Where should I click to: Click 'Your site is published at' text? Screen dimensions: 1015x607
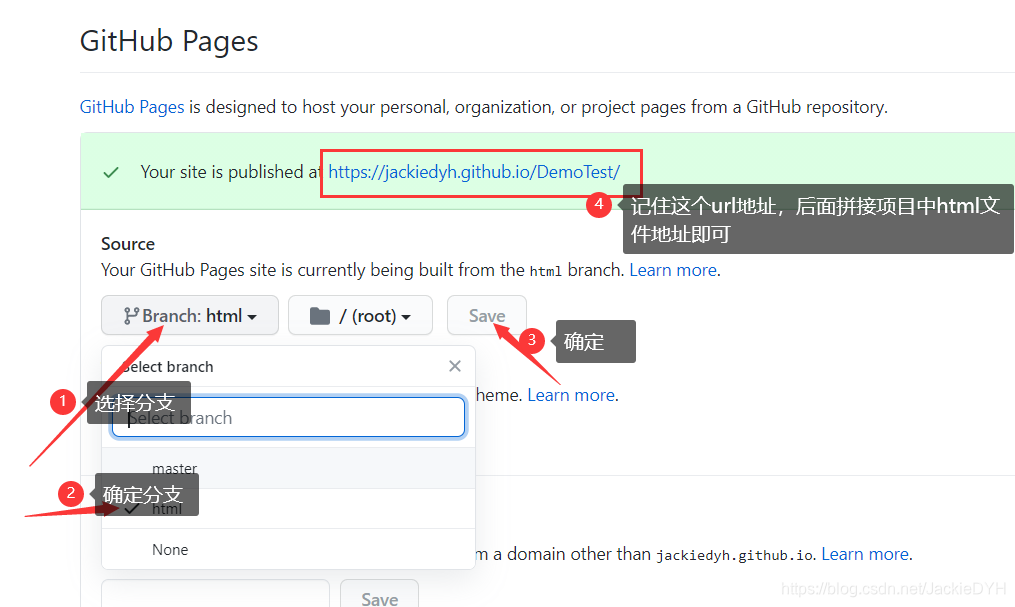coord(231,172)
